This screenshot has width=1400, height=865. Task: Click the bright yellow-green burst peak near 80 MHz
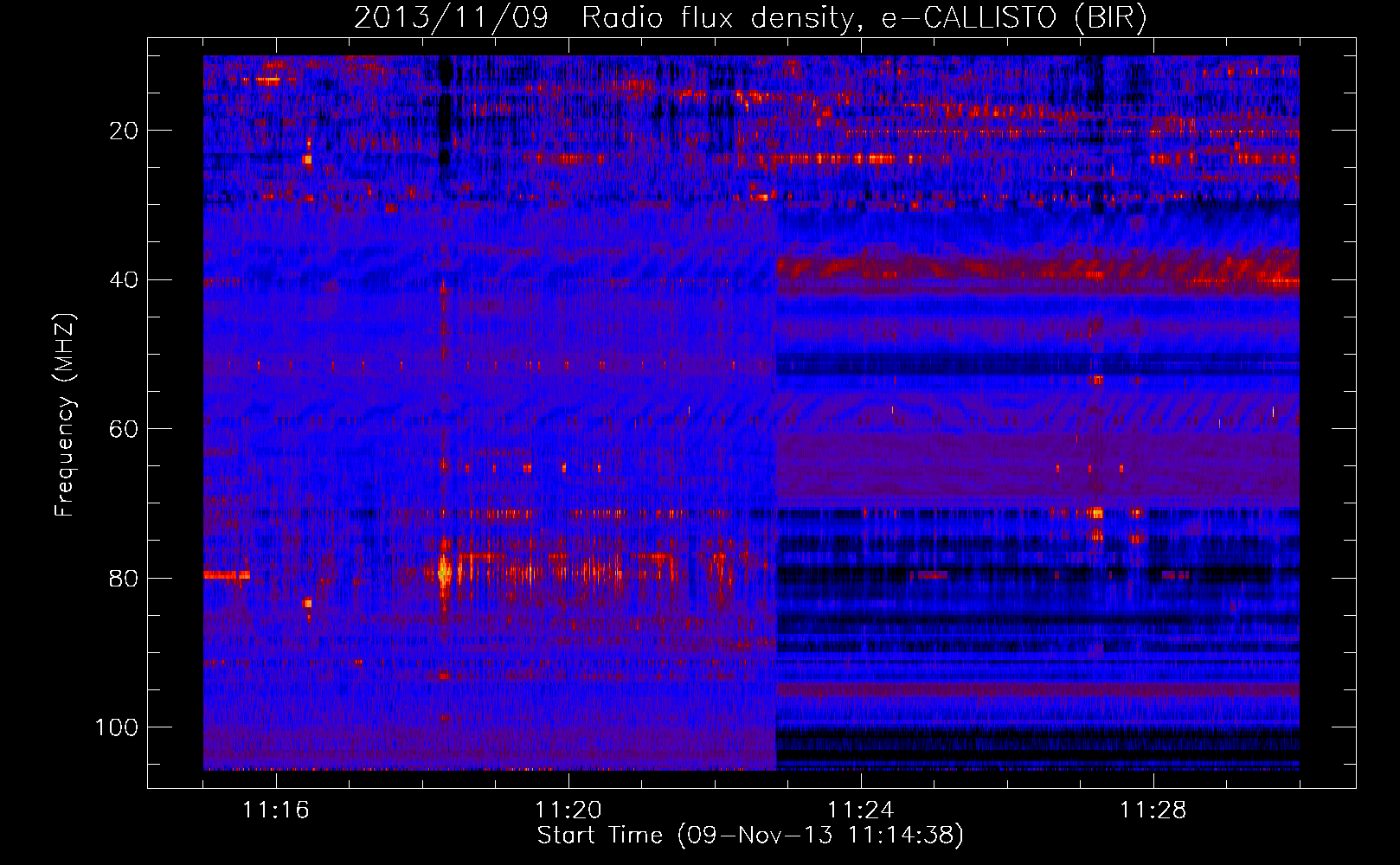[443, 572]
